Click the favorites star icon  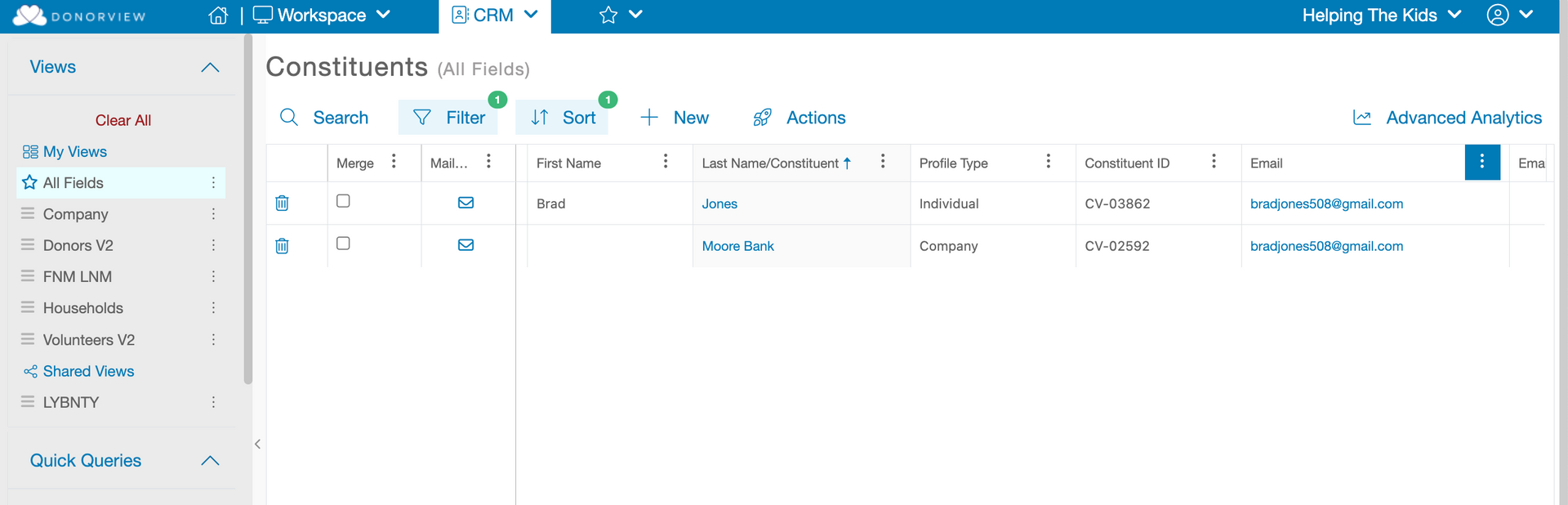click(x=608, y=16)
